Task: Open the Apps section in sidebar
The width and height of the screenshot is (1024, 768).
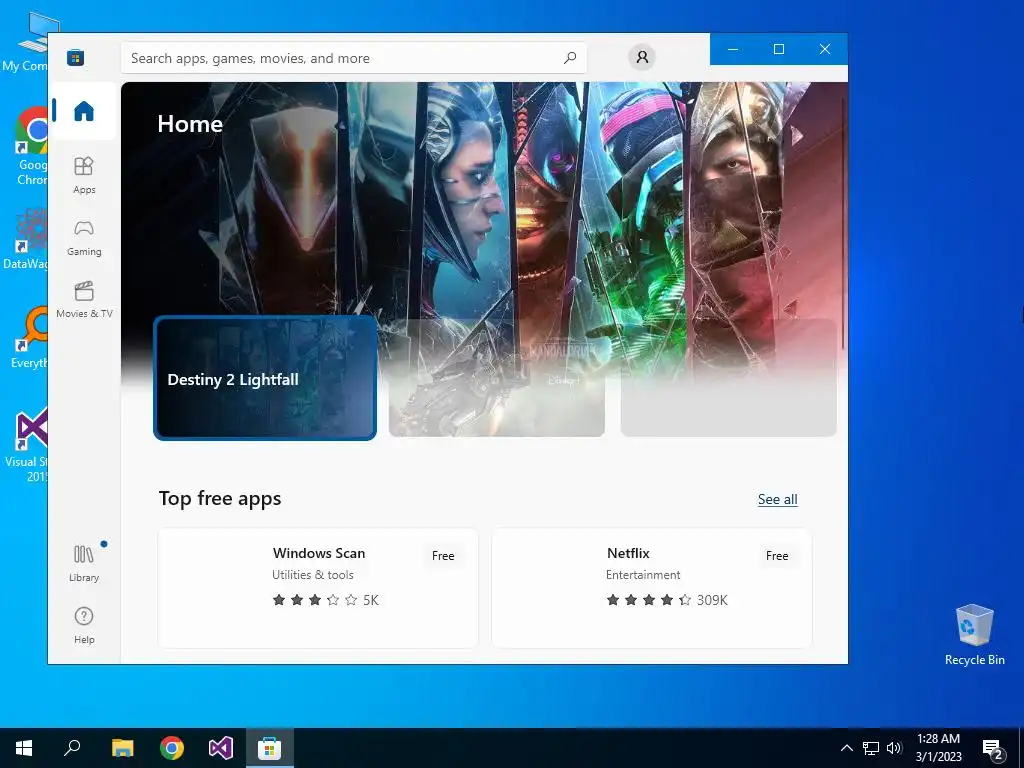Action: click(84, 175)
